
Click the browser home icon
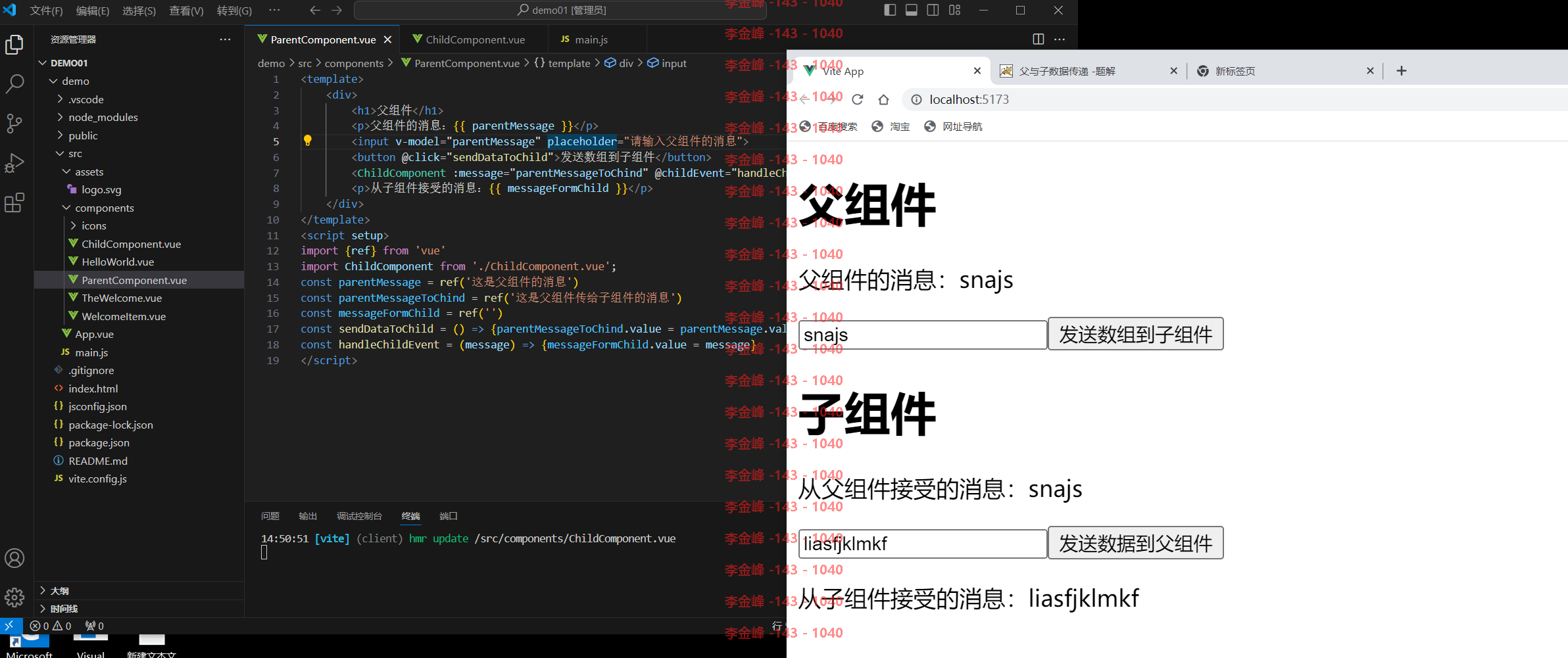883,99
